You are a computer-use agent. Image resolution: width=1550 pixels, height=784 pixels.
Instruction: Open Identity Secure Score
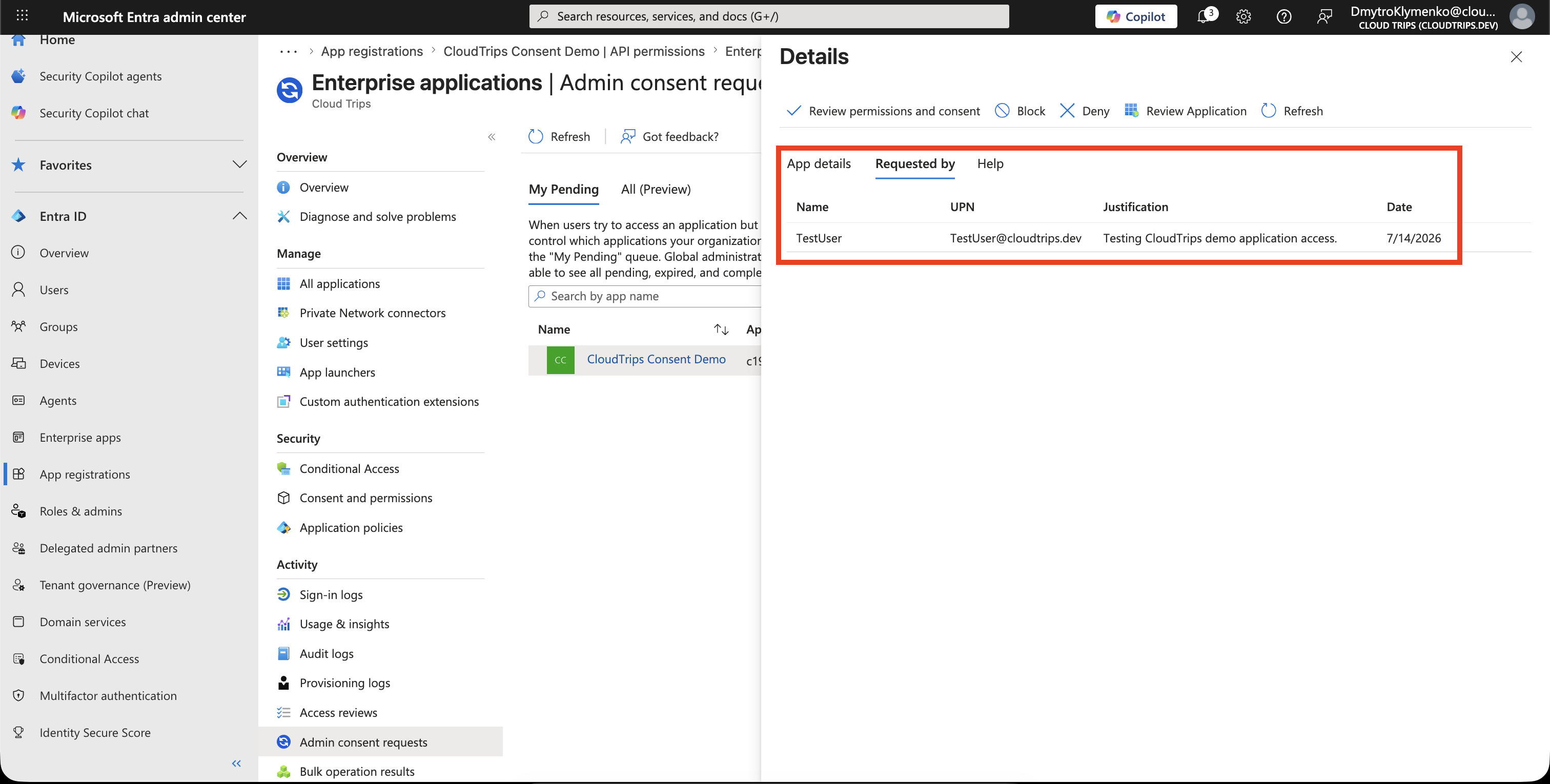pos(95,732)
